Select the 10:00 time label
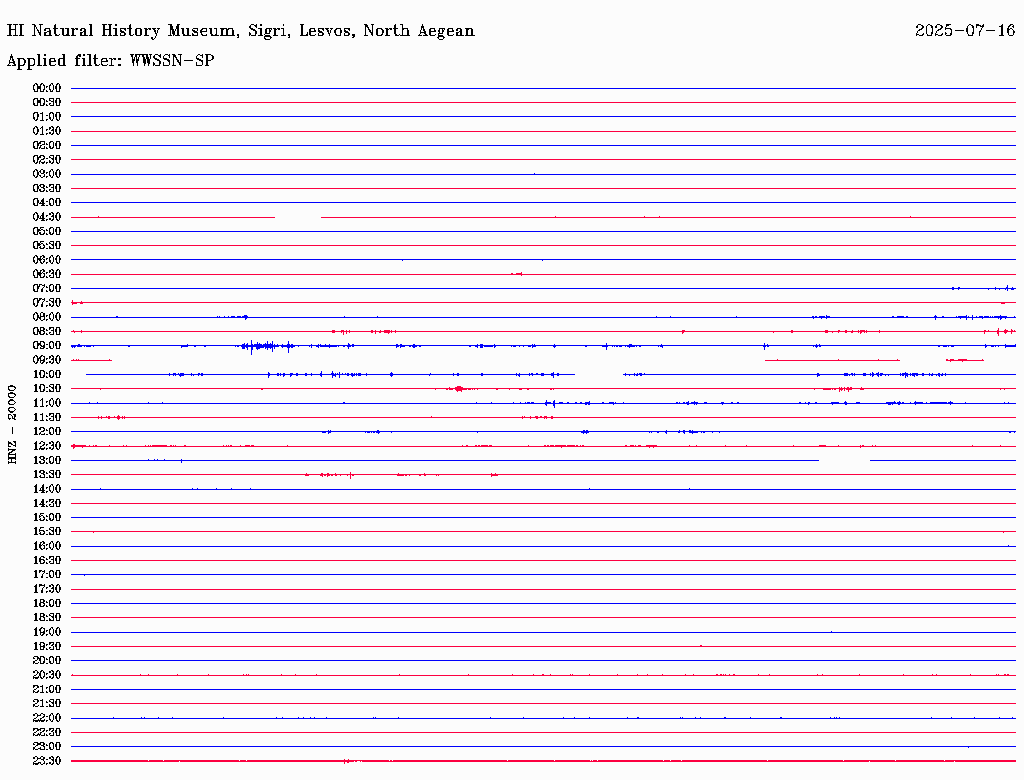This screenshot has height=780, width=1024. pos(47,374)
